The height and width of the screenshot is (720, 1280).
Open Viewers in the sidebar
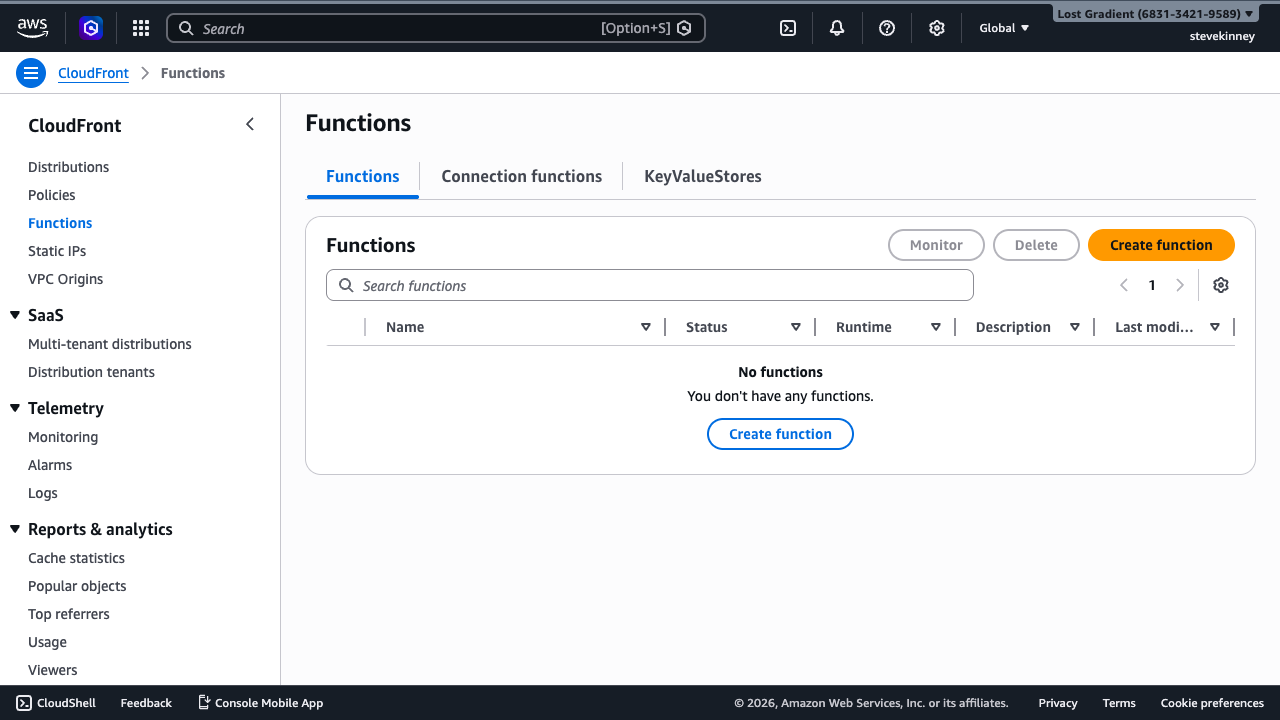52,670
